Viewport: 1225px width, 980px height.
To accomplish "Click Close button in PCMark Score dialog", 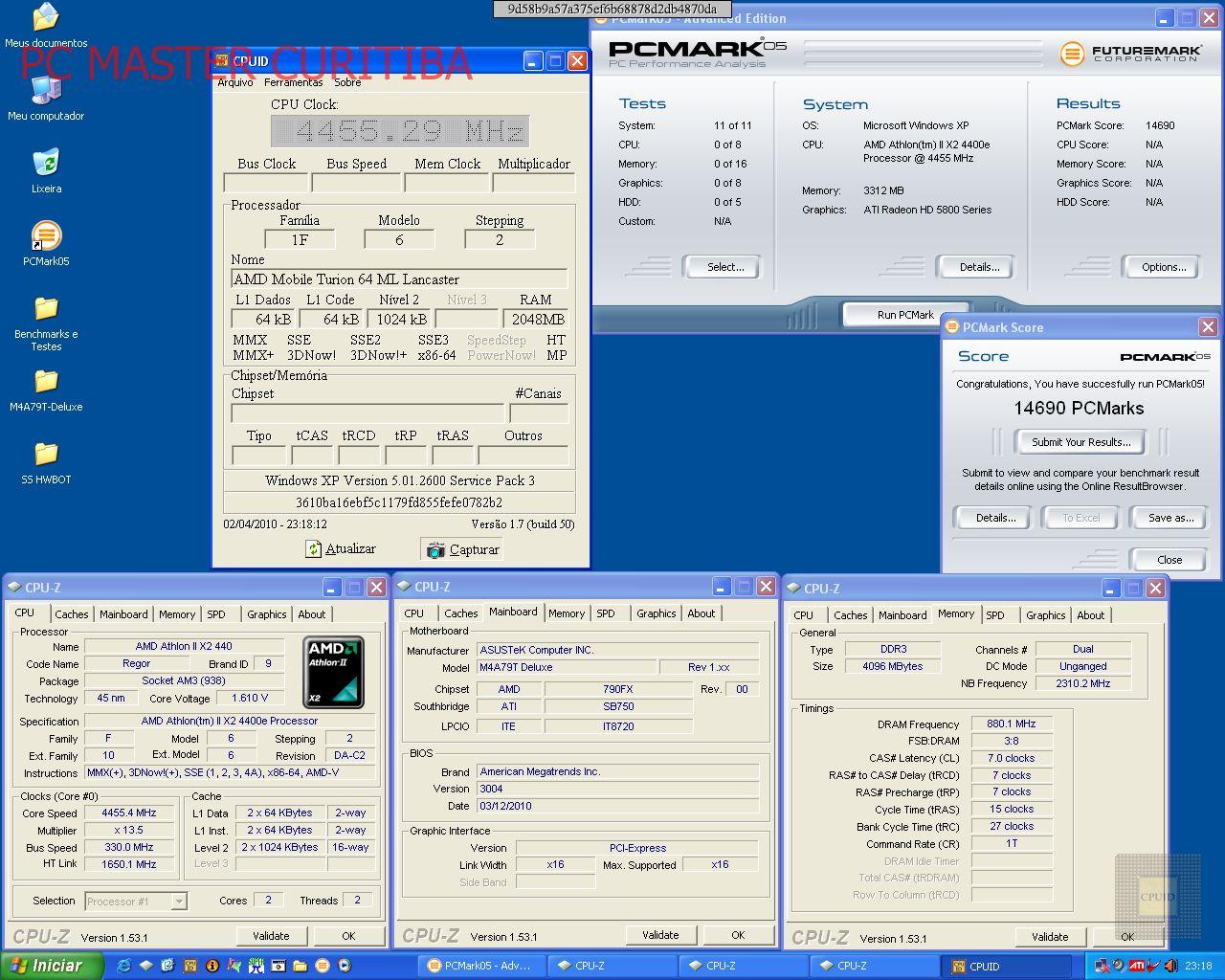I will 1169,560.
